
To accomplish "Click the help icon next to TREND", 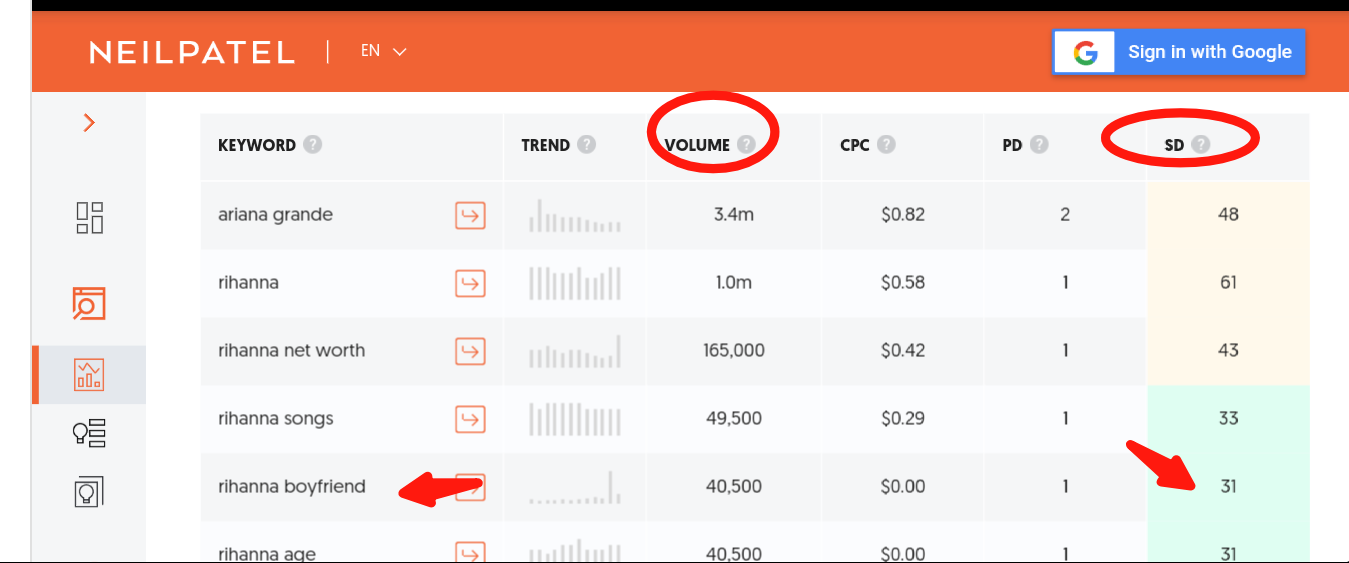I will coord(587,145).
